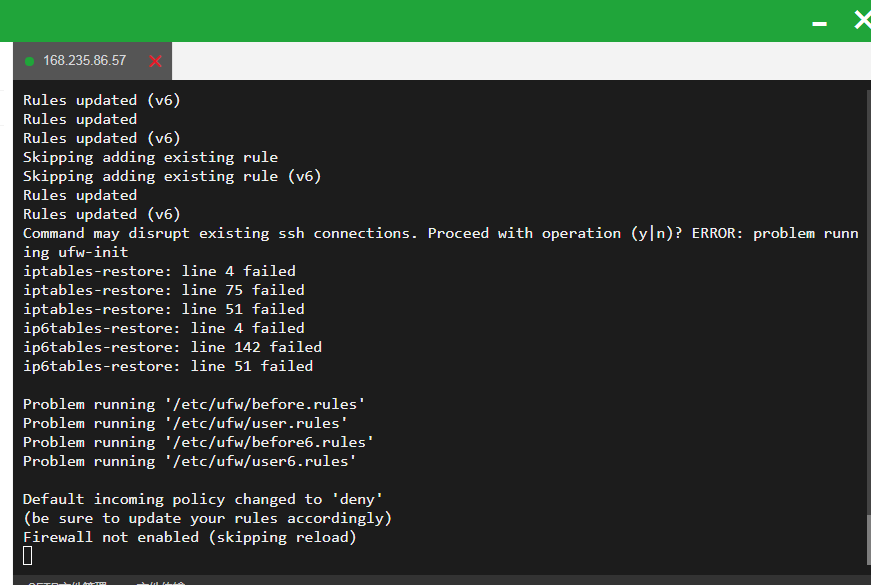Select the 168.235.86.57 session tab

click(84, 61)
